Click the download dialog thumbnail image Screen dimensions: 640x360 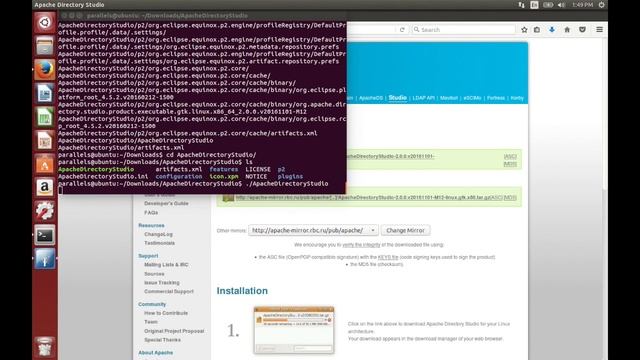tap(294, 330)
